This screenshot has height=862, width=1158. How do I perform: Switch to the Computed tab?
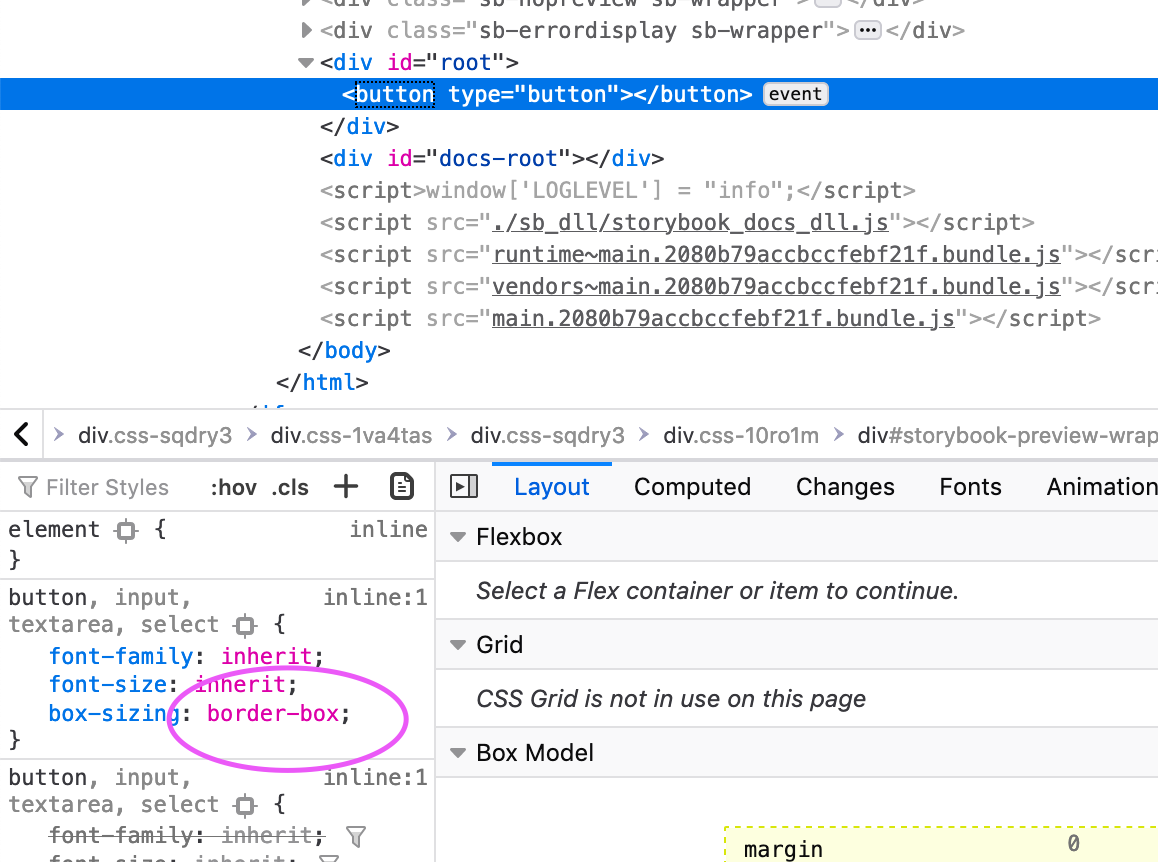click(692, 487)
